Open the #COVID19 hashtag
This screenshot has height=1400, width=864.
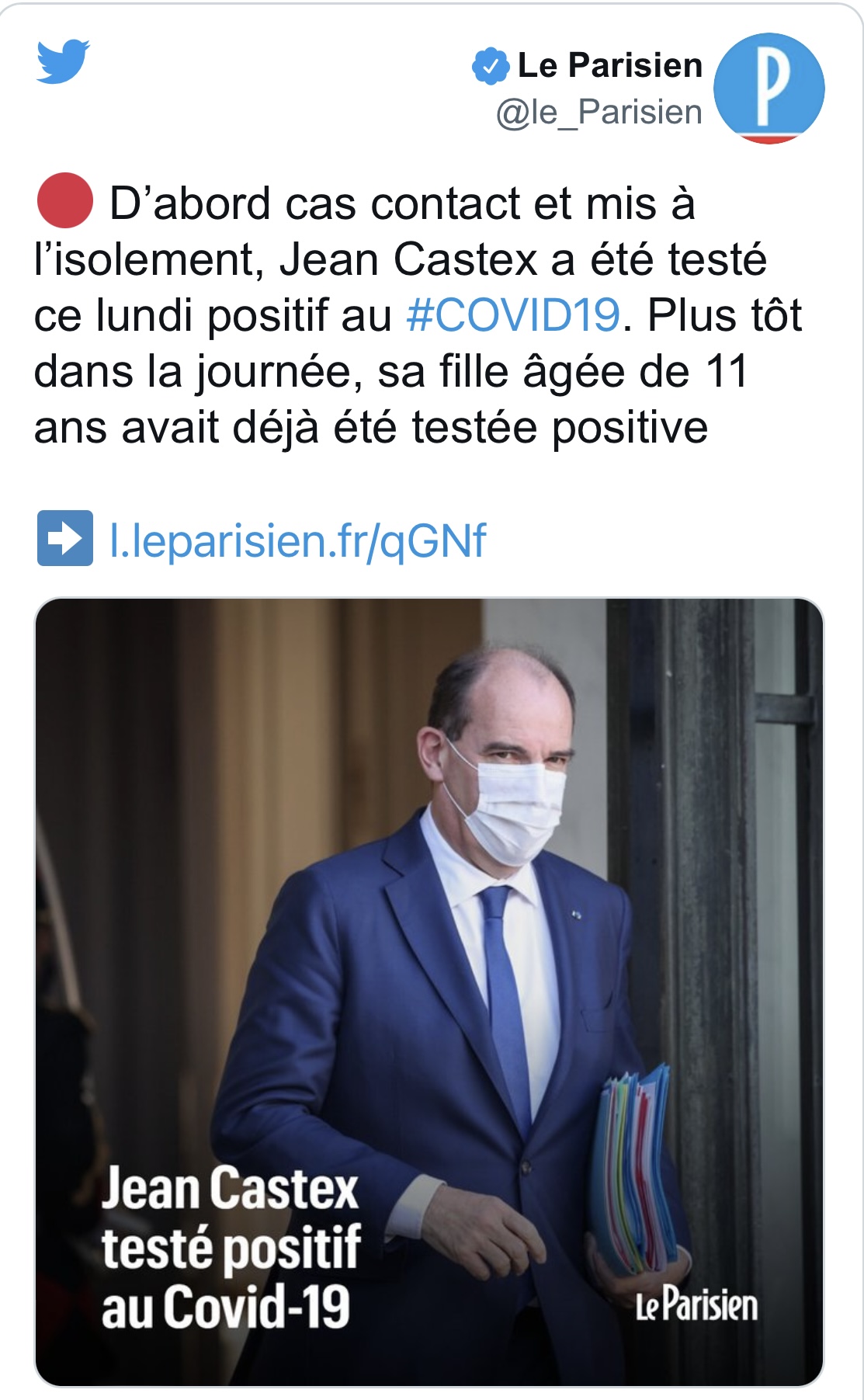coord(513,315)
